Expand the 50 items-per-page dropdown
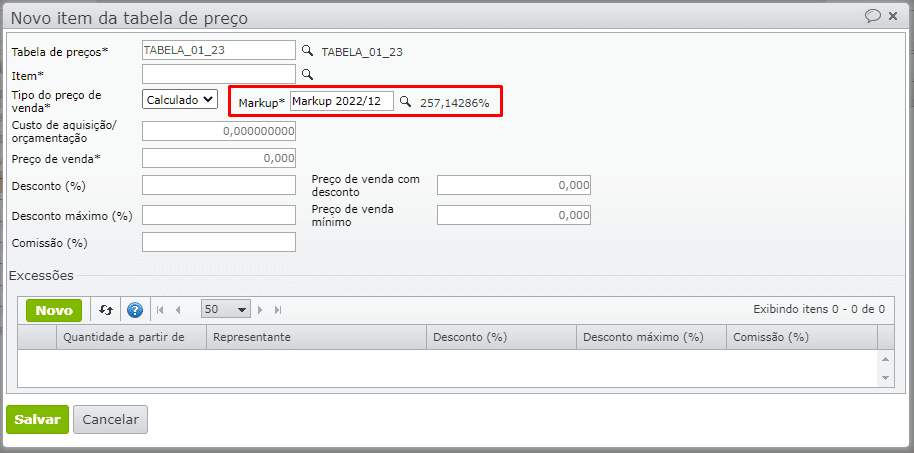The image size is (914, 453). (x=226, y=310)
